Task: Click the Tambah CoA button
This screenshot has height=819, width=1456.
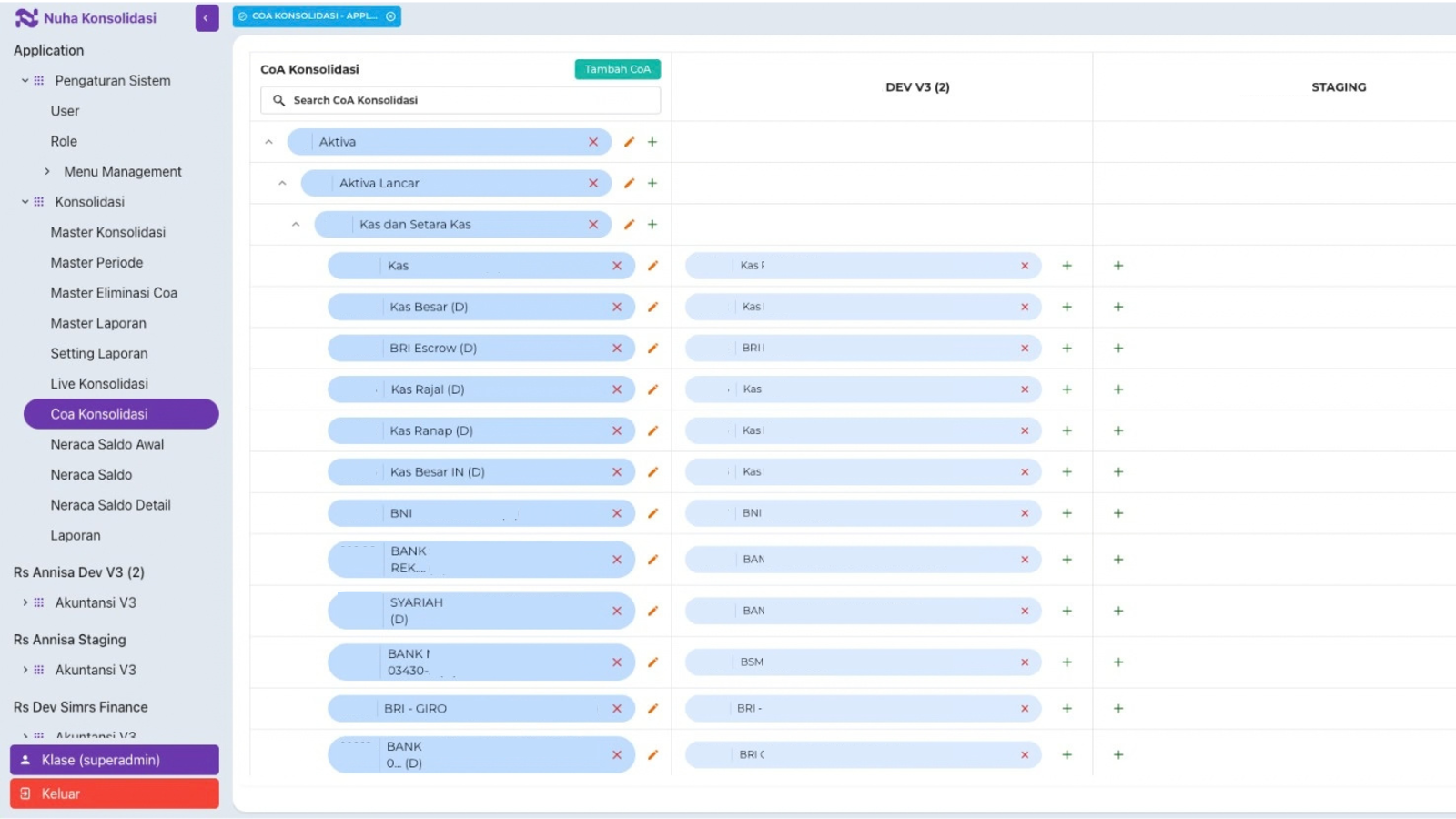Action: click(x=618, y=69)
